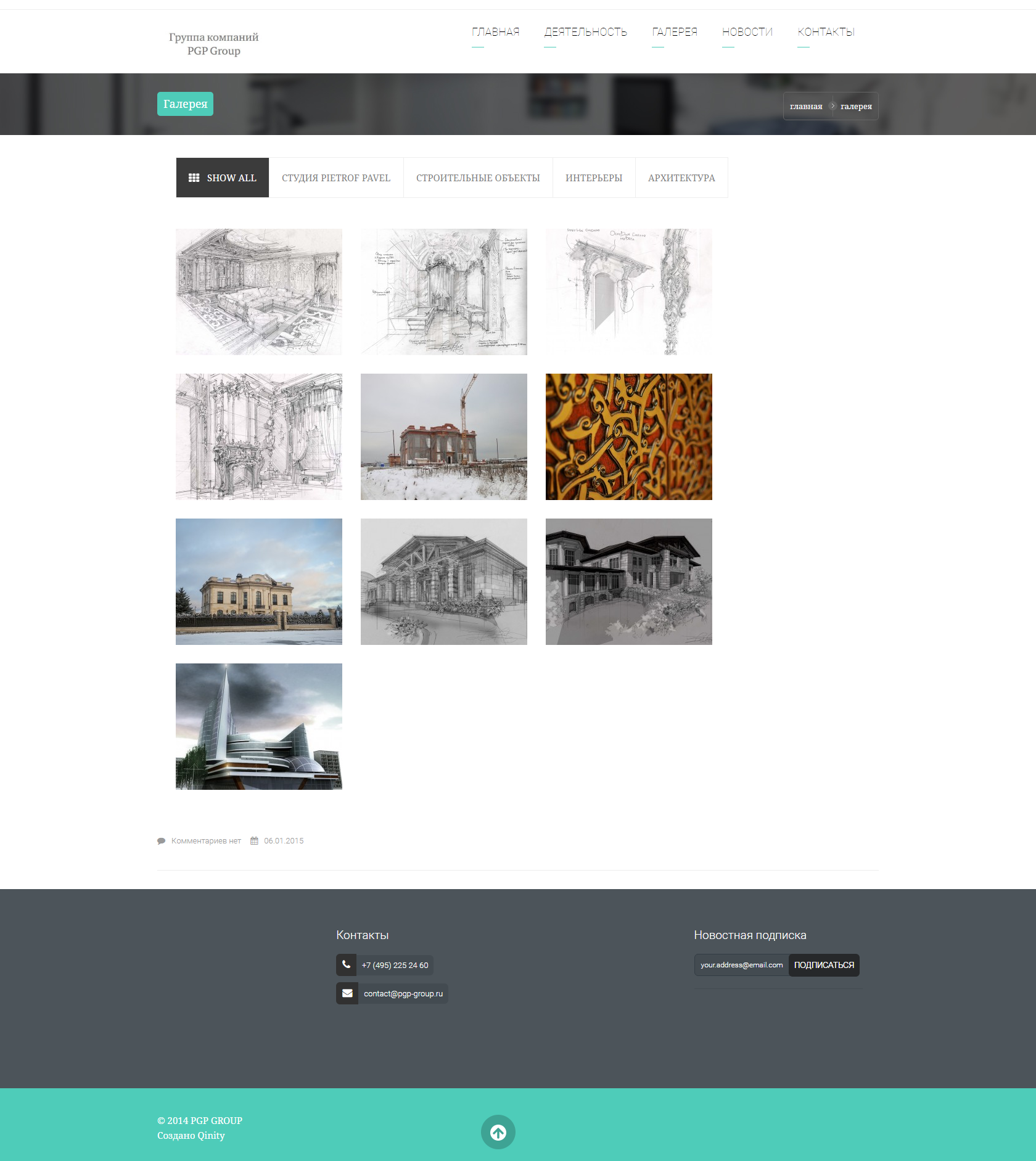Open the annotated hallway sketch thumbnail
1036x1161 pixels.
(444, 292)
